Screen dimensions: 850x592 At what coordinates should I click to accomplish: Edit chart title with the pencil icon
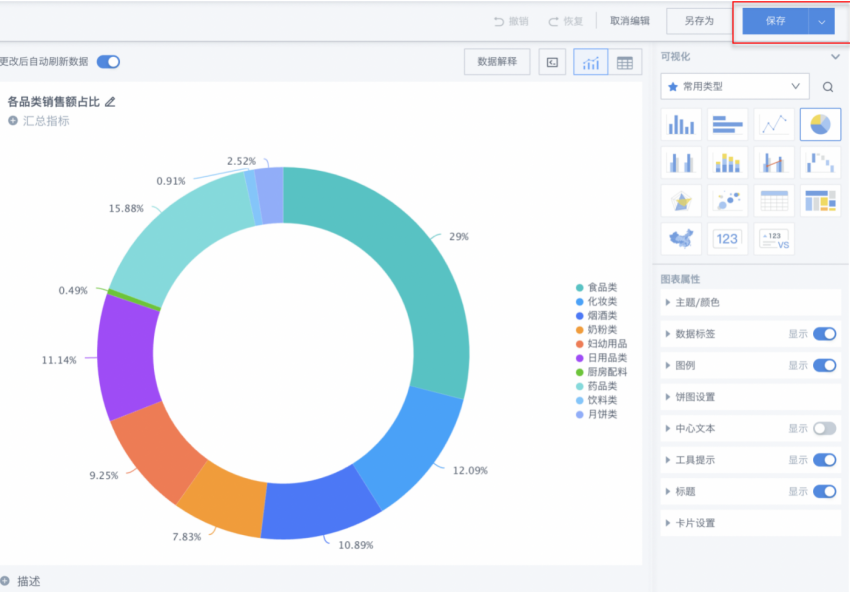(111, 101)
